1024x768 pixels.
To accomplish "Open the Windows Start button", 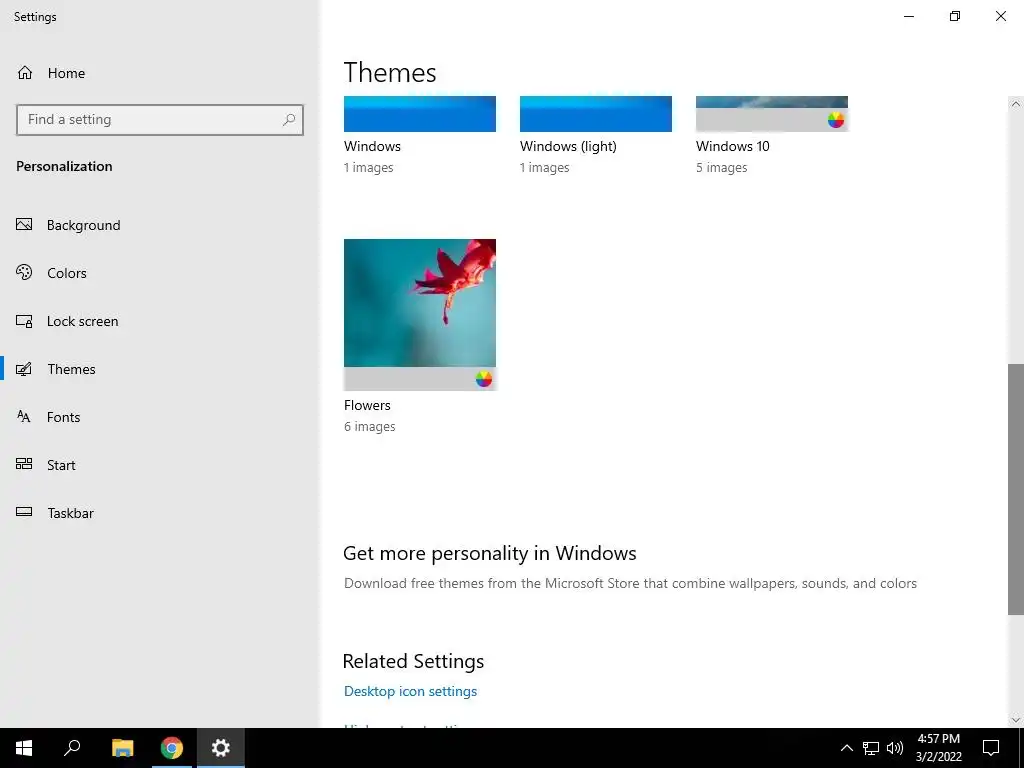I will (x=24, y=748).
